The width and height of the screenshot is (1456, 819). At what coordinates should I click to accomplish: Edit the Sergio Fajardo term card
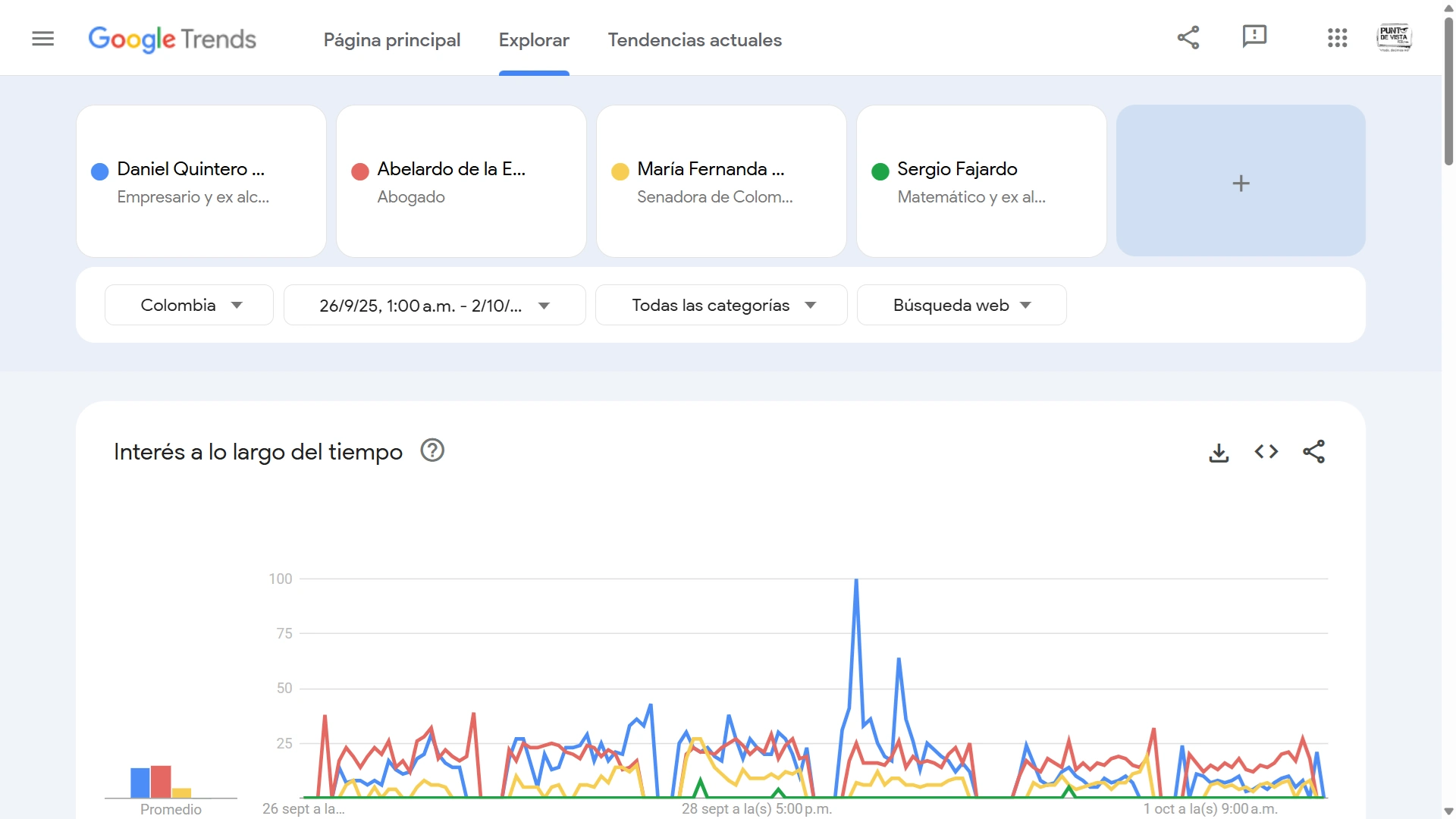point(981,182)
